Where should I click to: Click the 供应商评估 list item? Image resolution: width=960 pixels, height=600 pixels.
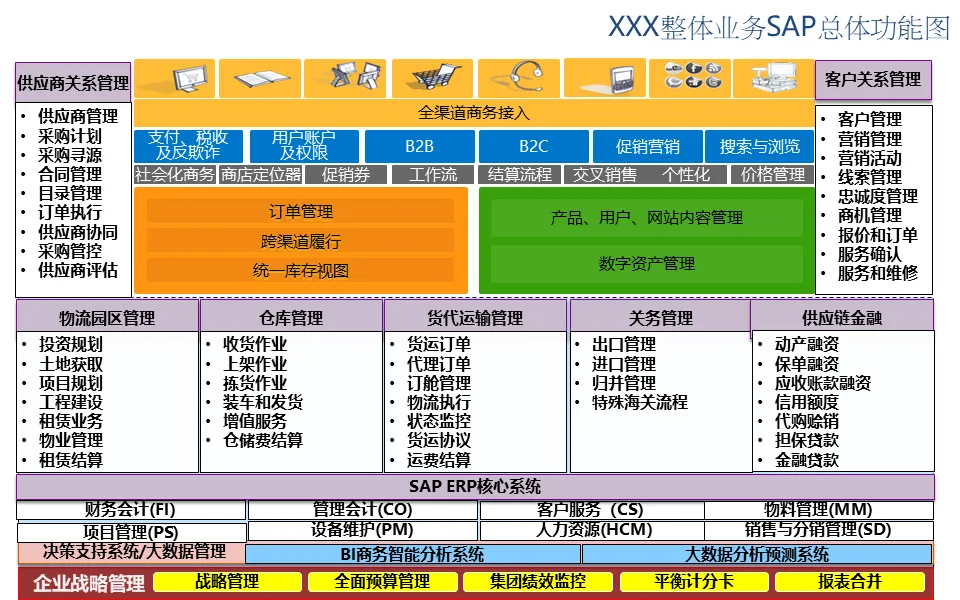[x=78, y=270]
